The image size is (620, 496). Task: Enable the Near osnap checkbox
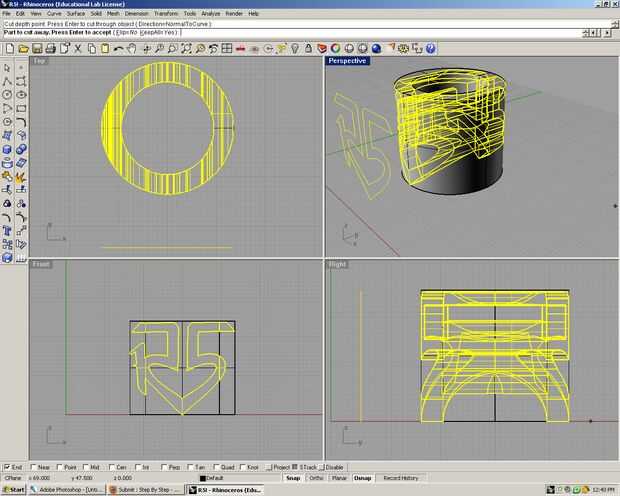(x=35, y=466)
